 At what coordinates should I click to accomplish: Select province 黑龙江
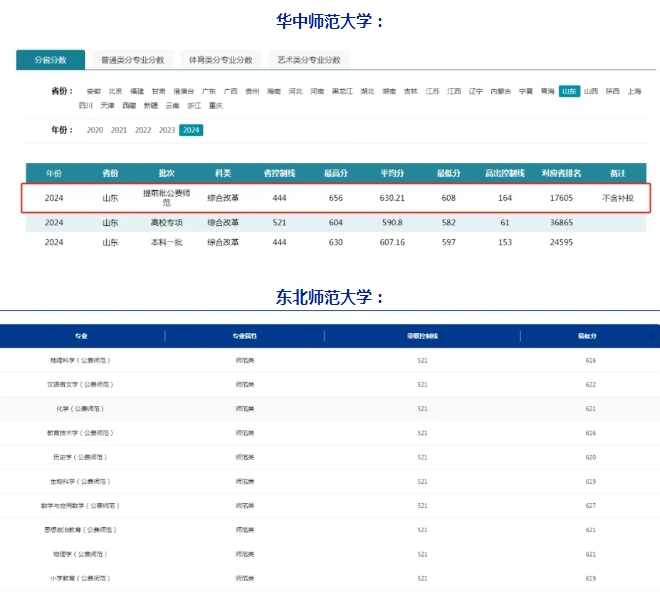[342, 91]
